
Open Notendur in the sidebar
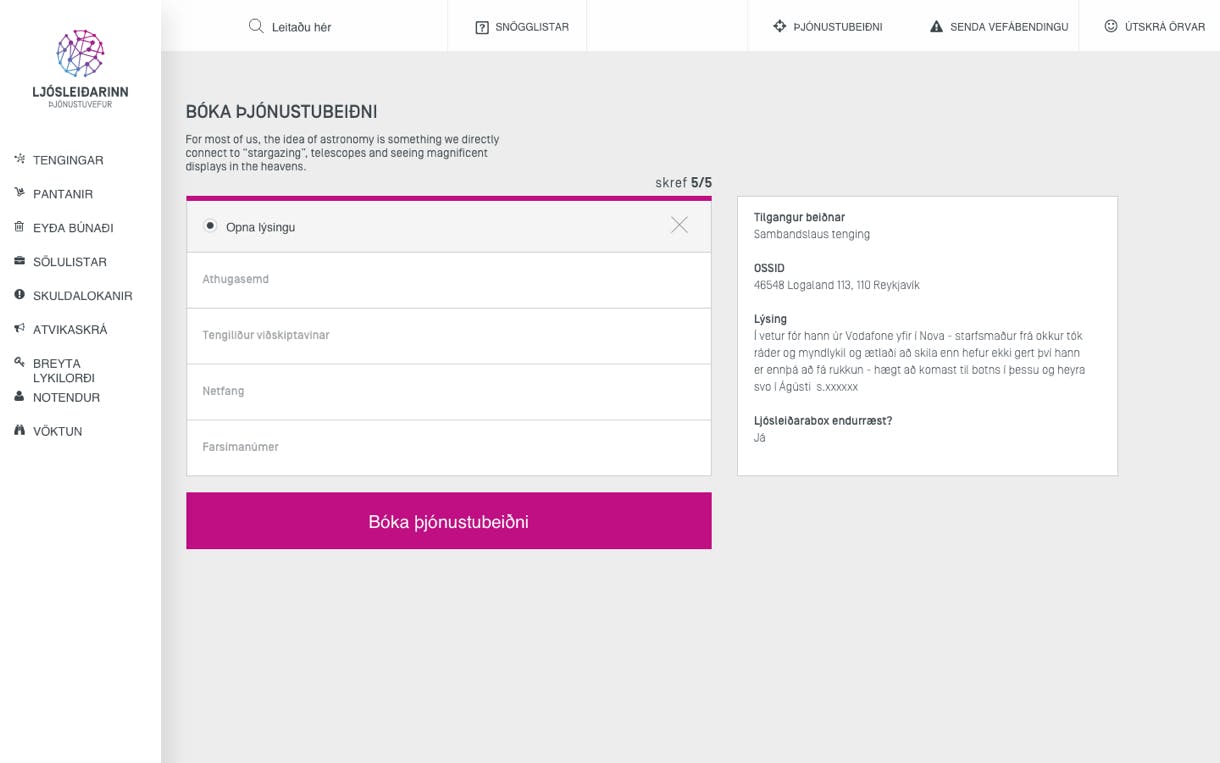pyautogui.click(x=67, y=398)
